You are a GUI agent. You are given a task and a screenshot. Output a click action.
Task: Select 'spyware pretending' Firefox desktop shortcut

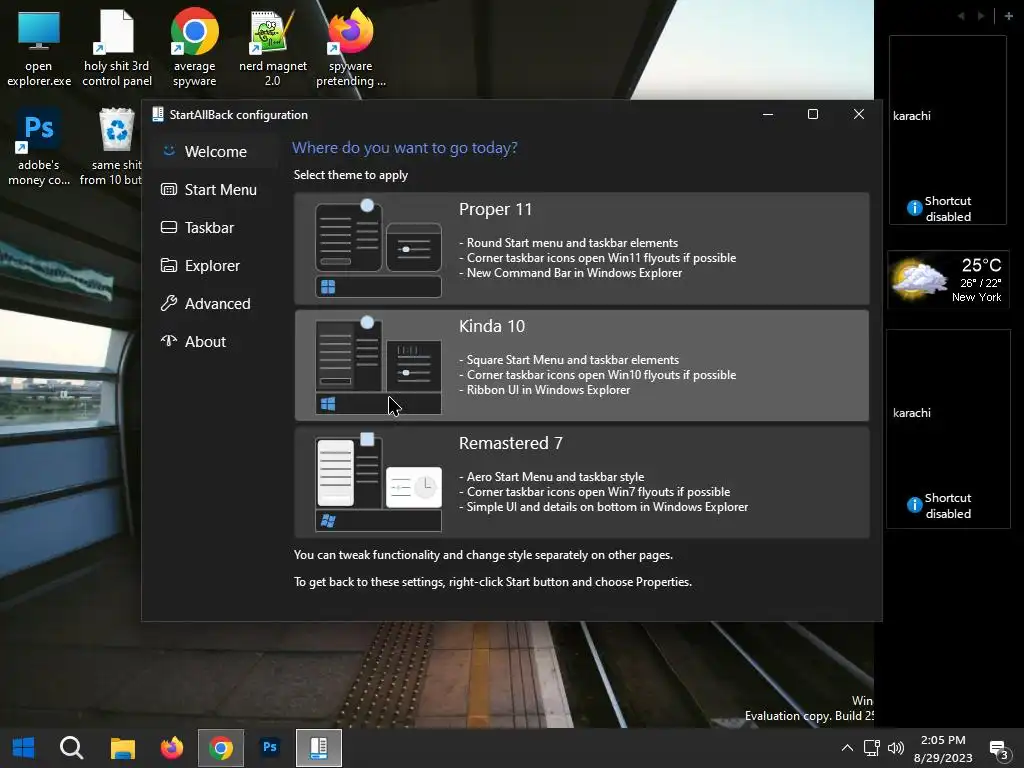(x=351, y=49)
